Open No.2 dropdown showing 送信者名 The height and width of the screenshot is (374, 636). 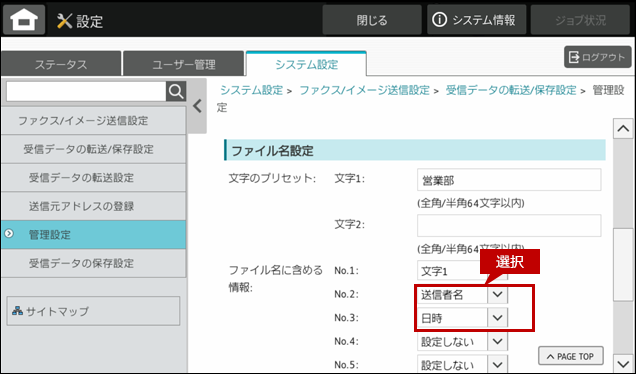[462, 294]
